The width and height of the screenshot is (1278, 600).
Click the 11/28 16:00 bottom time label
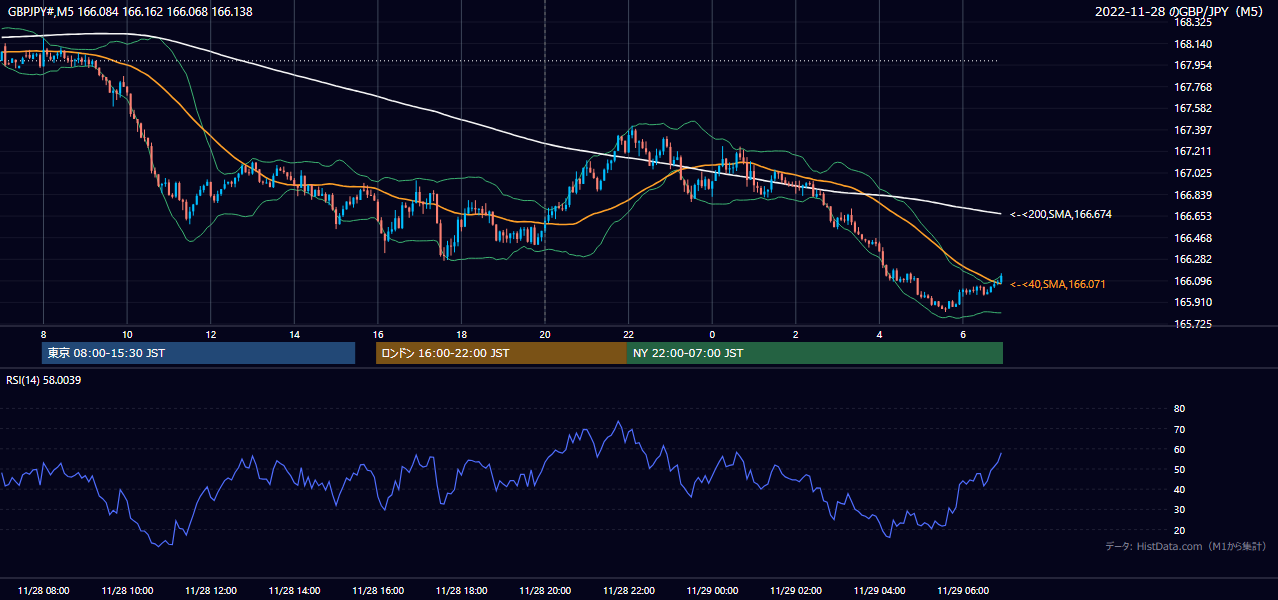(x=377, y=591)
